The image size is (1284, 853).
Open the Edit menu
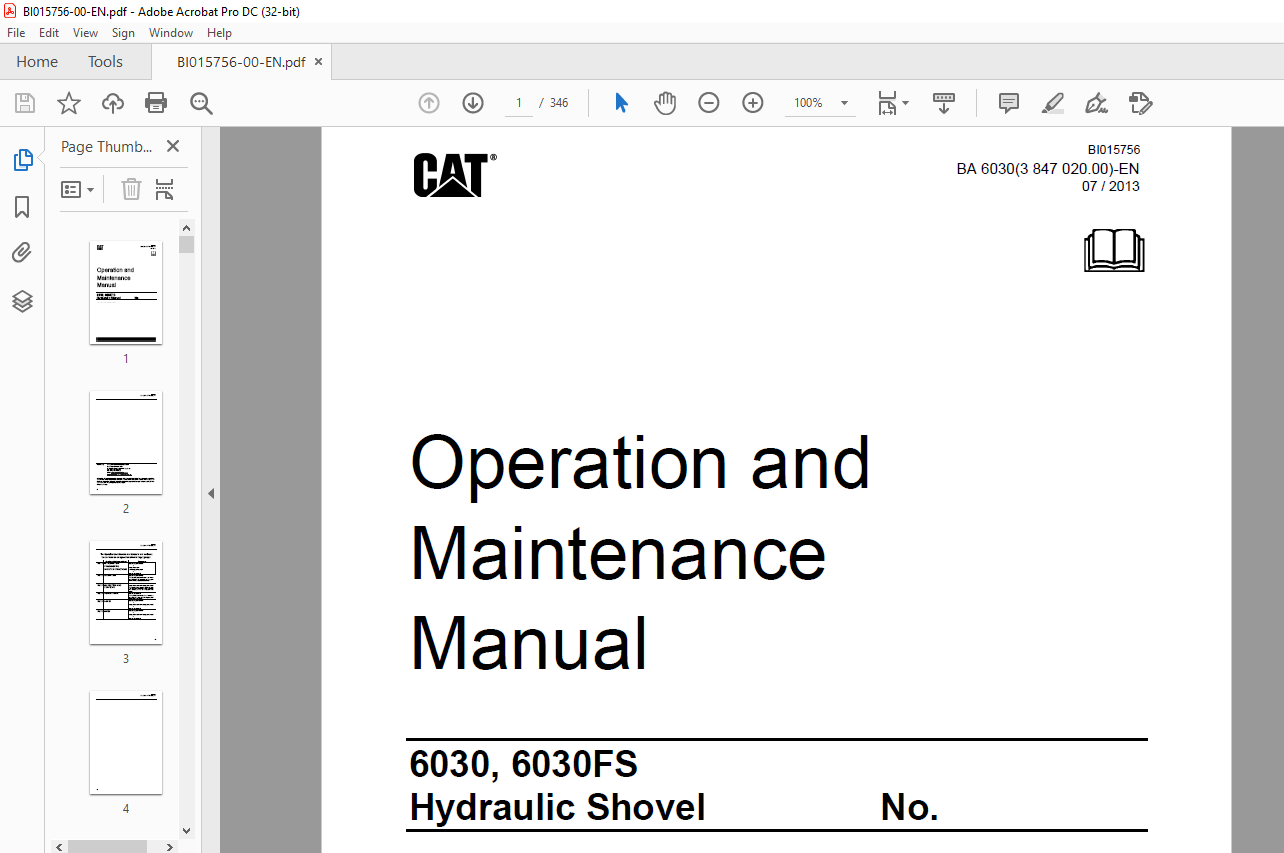point(49,33)
